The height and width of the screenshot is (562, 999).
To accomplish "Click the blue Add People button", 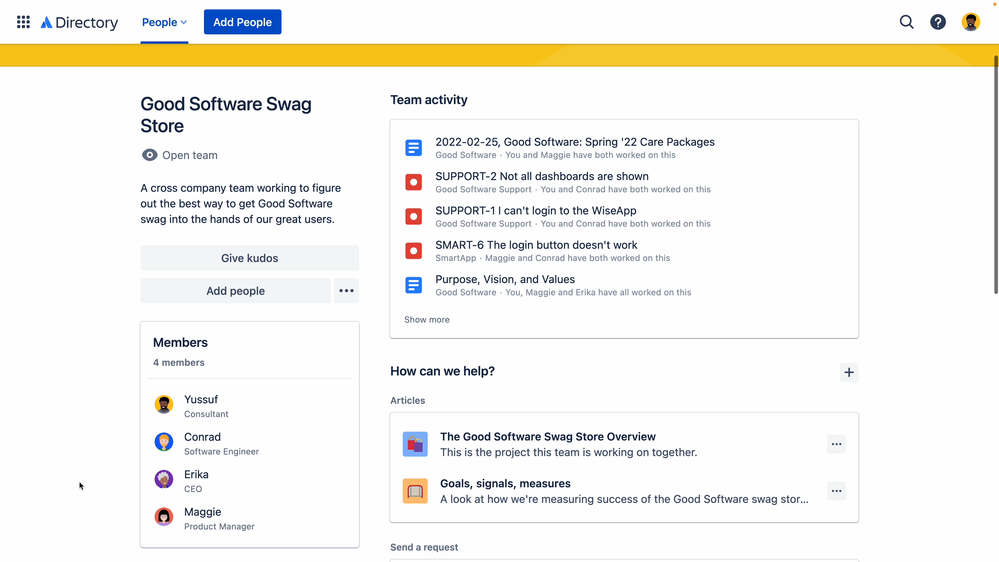I will coord(242,22).
